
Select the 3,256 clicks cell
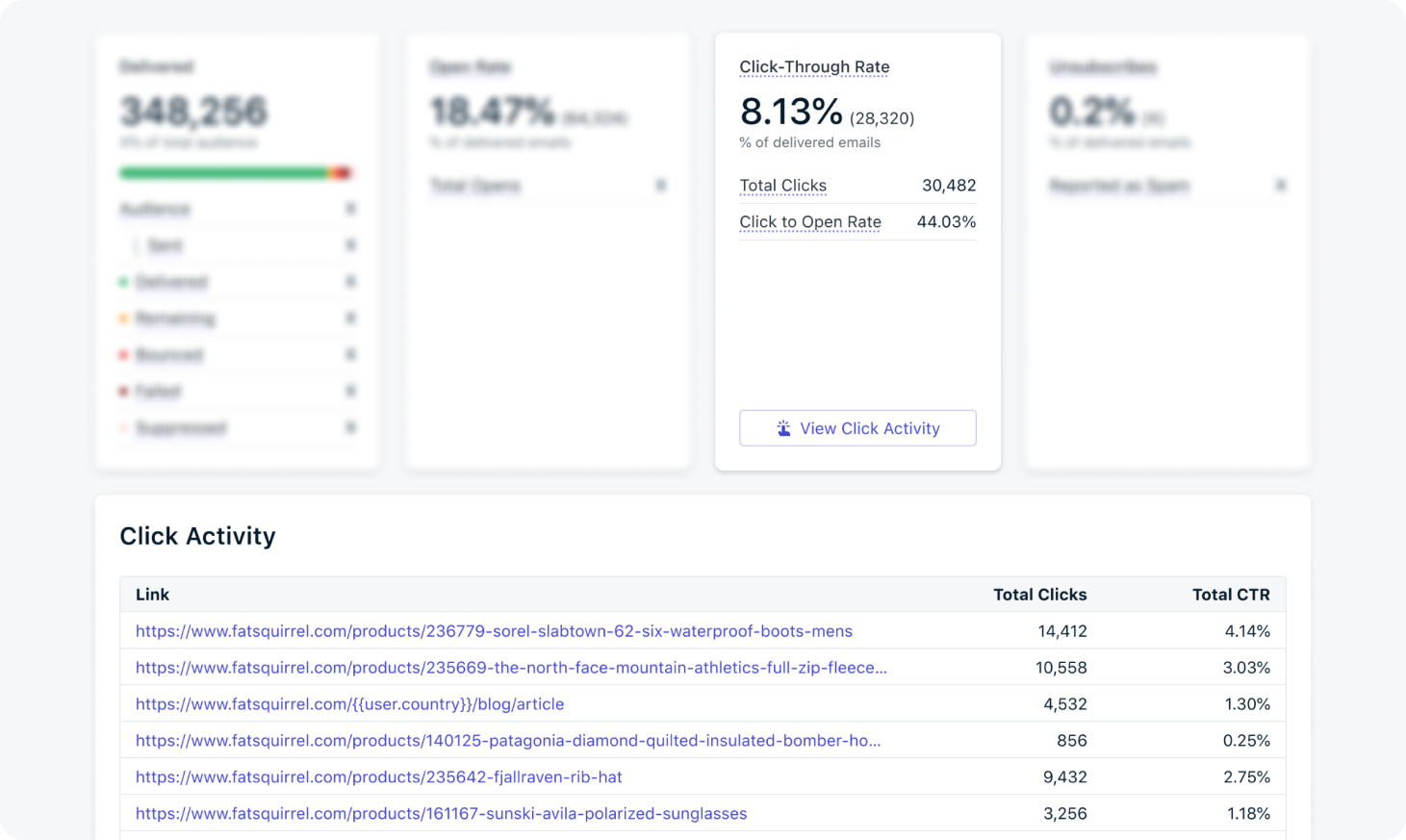[1065, 814]
